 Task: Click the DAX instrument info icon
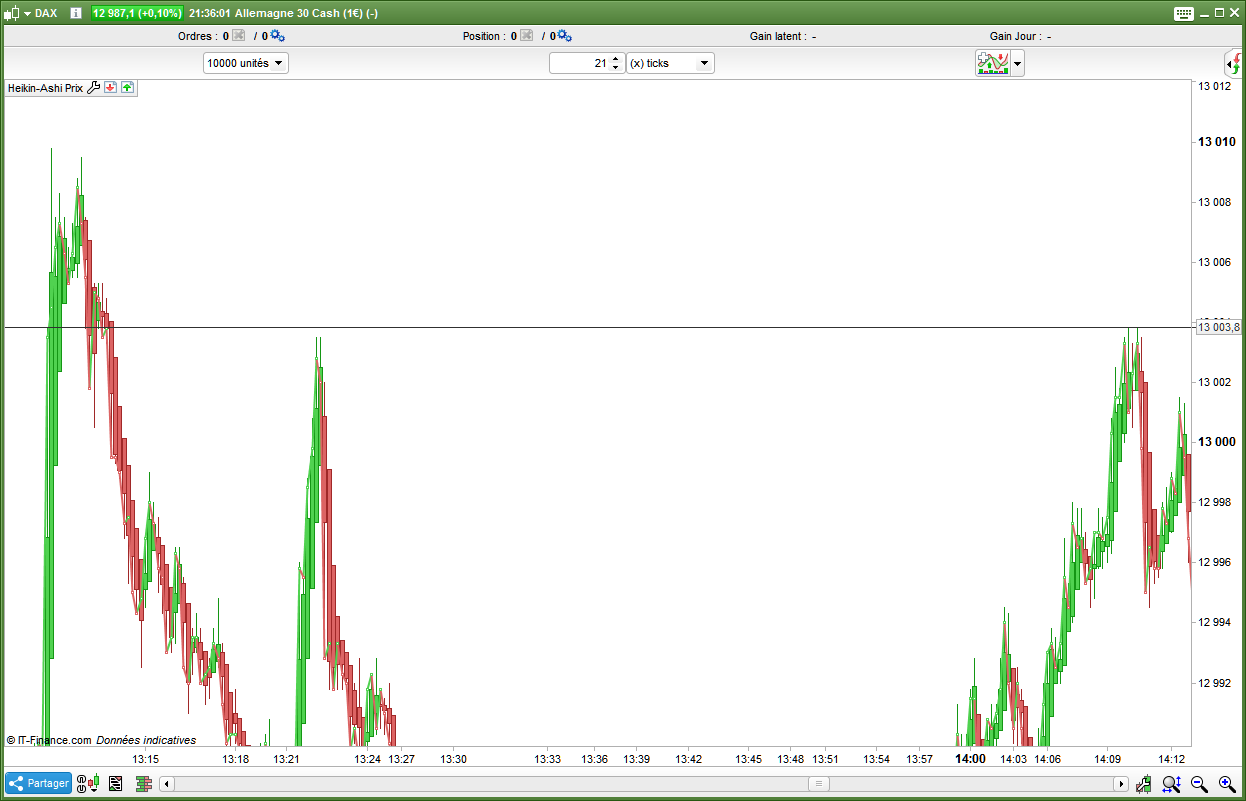[x=76, y=13]
